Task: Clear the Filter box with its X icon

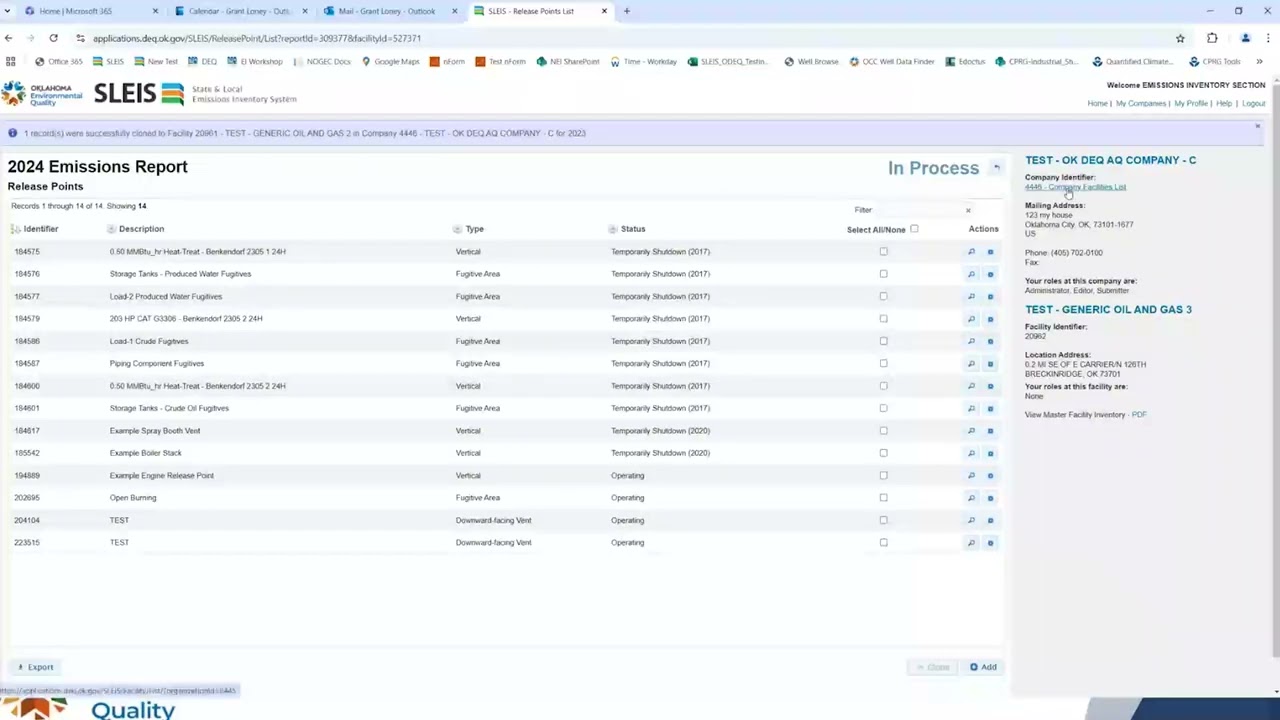Action: tap(968, 210)
